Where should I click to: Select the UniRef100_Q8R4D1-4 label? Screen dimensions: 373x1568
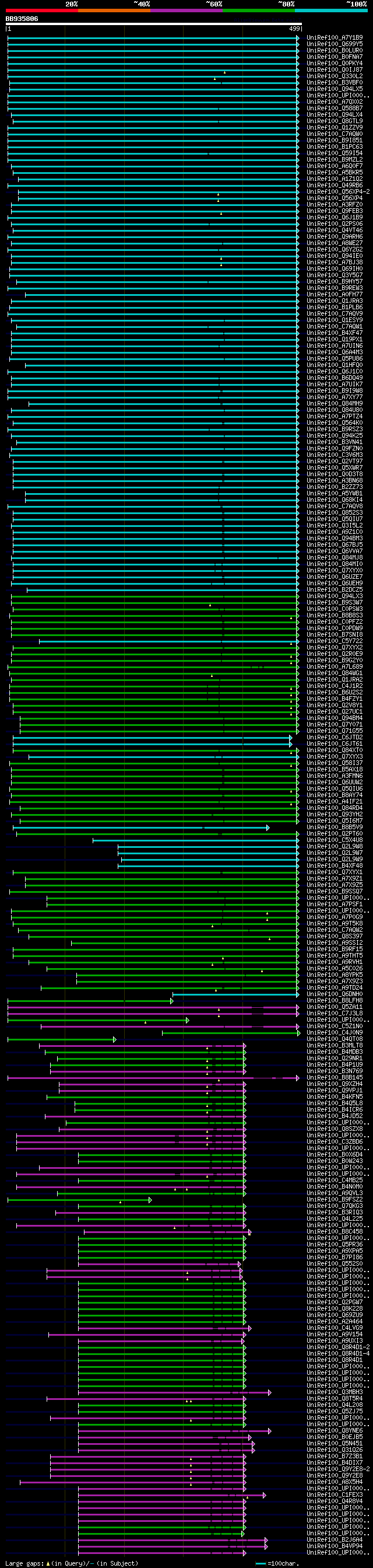click(339, 1353)
